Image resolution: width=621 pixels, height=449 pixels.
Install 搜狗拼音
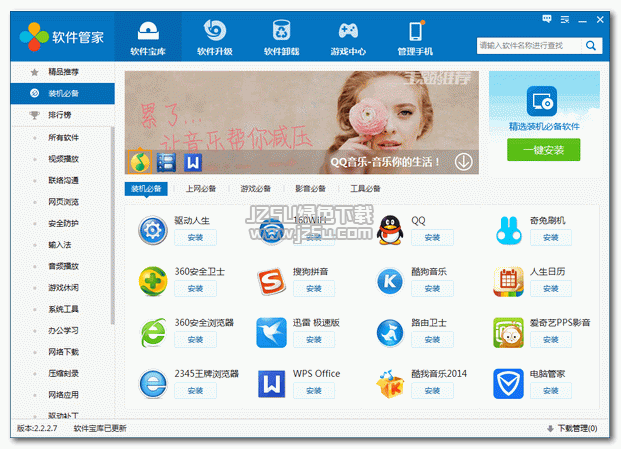pyautogui.click(x=314, y=289)
